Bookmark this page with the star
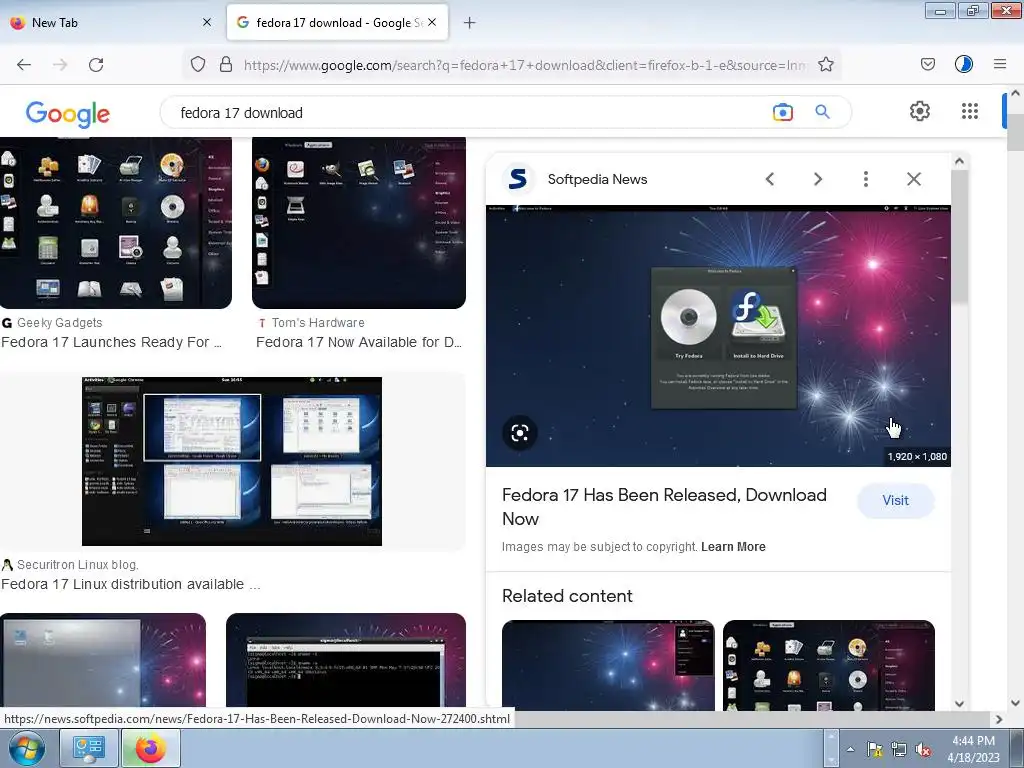Viewport: 1024px width, 768px height. [825, 64]
